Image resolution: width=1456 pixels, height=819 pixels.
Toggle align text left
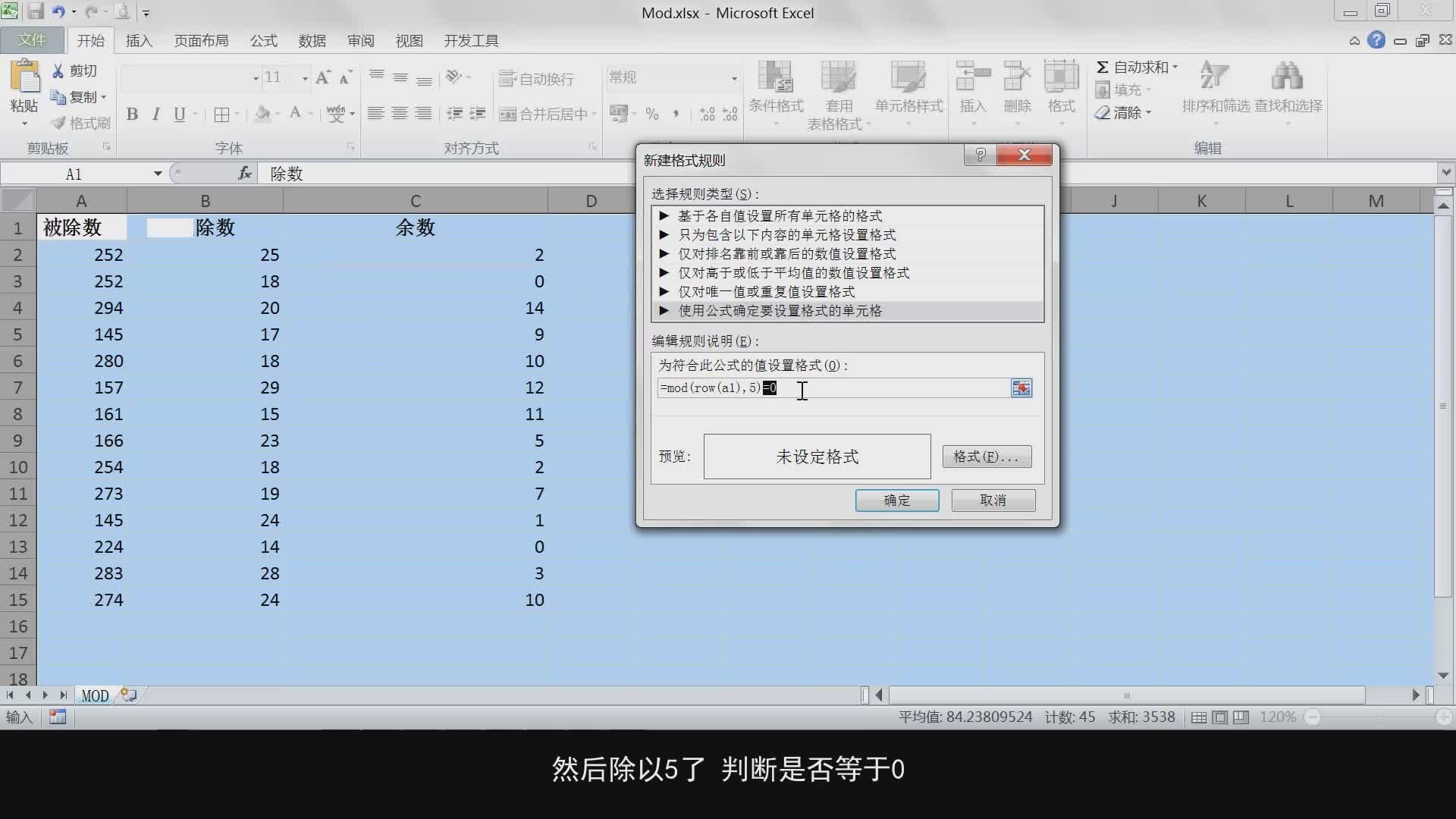[375, 114]
